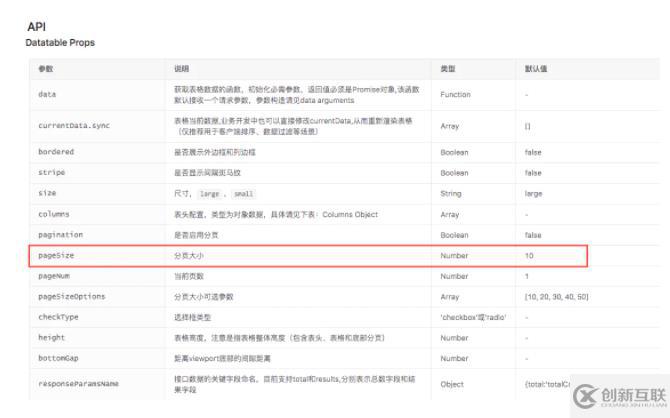670x418 pixels.
Task: Click the "size" parameter name
Action: [47, 193]
